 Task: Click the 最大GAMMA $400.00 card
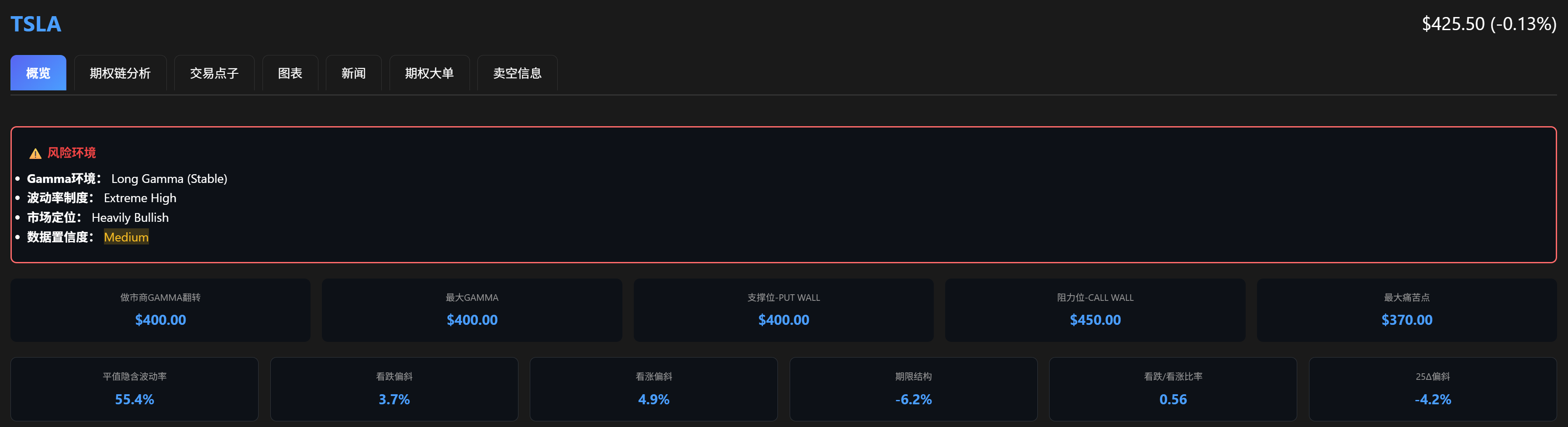472,310
